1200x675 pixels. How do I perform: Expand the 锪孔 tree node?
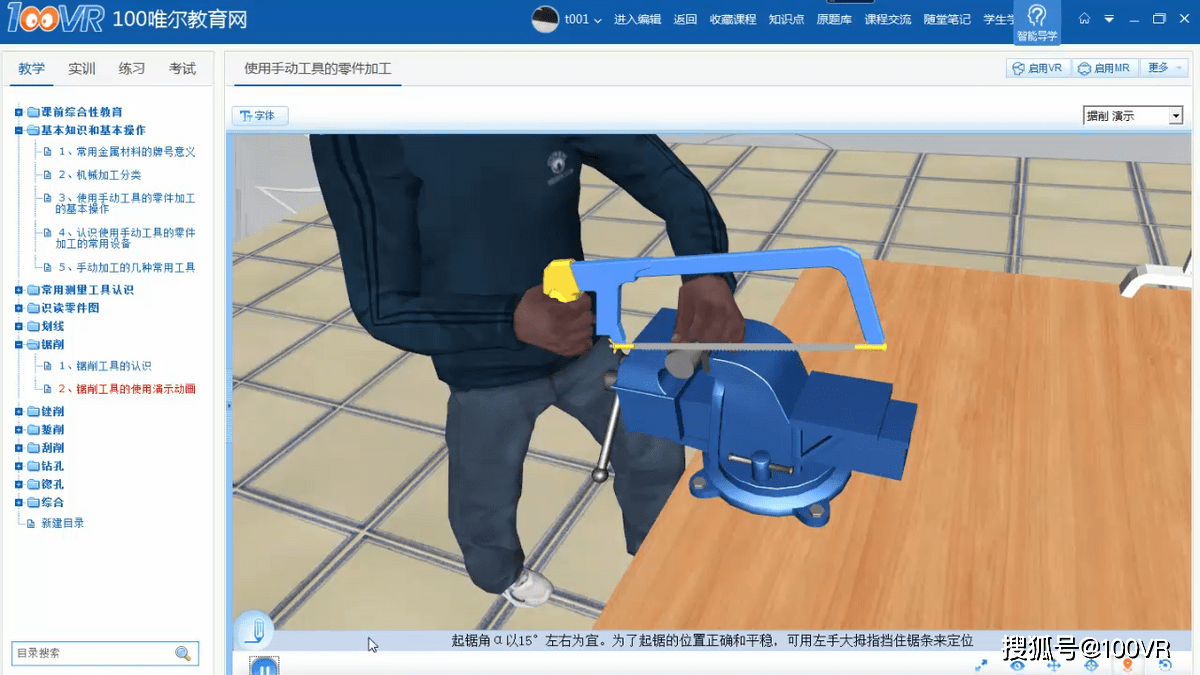[18, 484]
